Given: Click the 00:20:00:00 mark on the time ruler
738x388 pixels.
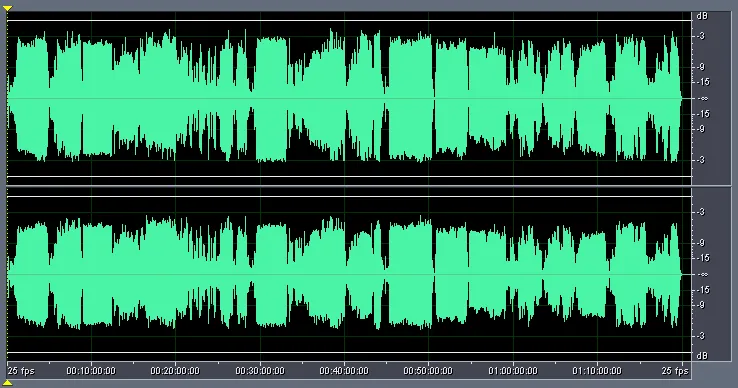Looking at the screenshot, I should click(175, 371).
